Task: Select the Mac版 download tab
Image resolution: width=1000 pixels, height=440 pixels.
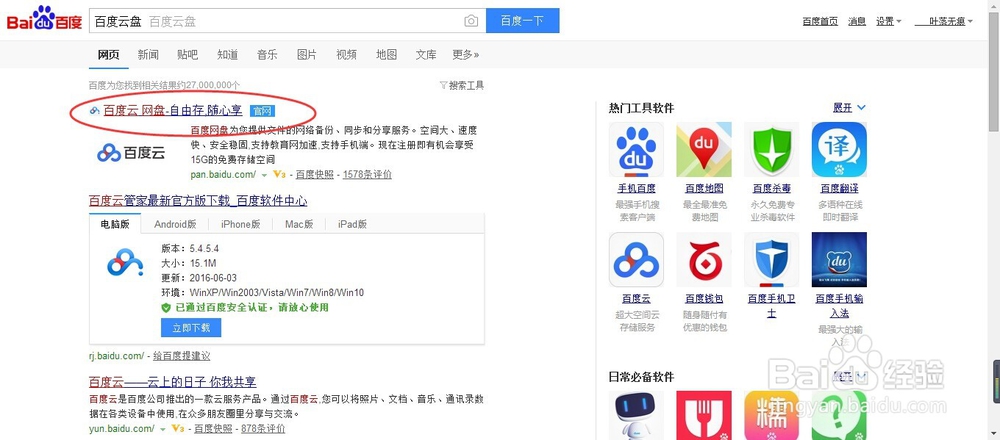Action: pos(299,224)
